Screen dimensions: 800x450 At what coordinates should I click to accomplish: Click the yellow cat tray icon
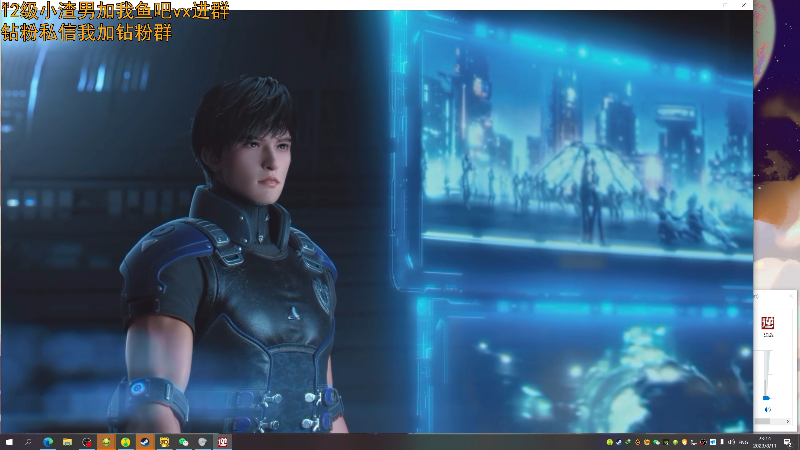647,442
